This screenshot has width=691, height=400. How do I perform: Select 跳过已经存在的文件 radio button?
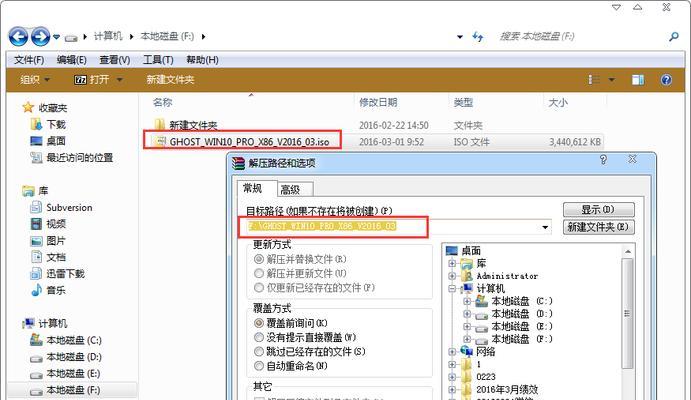(259, 352)
